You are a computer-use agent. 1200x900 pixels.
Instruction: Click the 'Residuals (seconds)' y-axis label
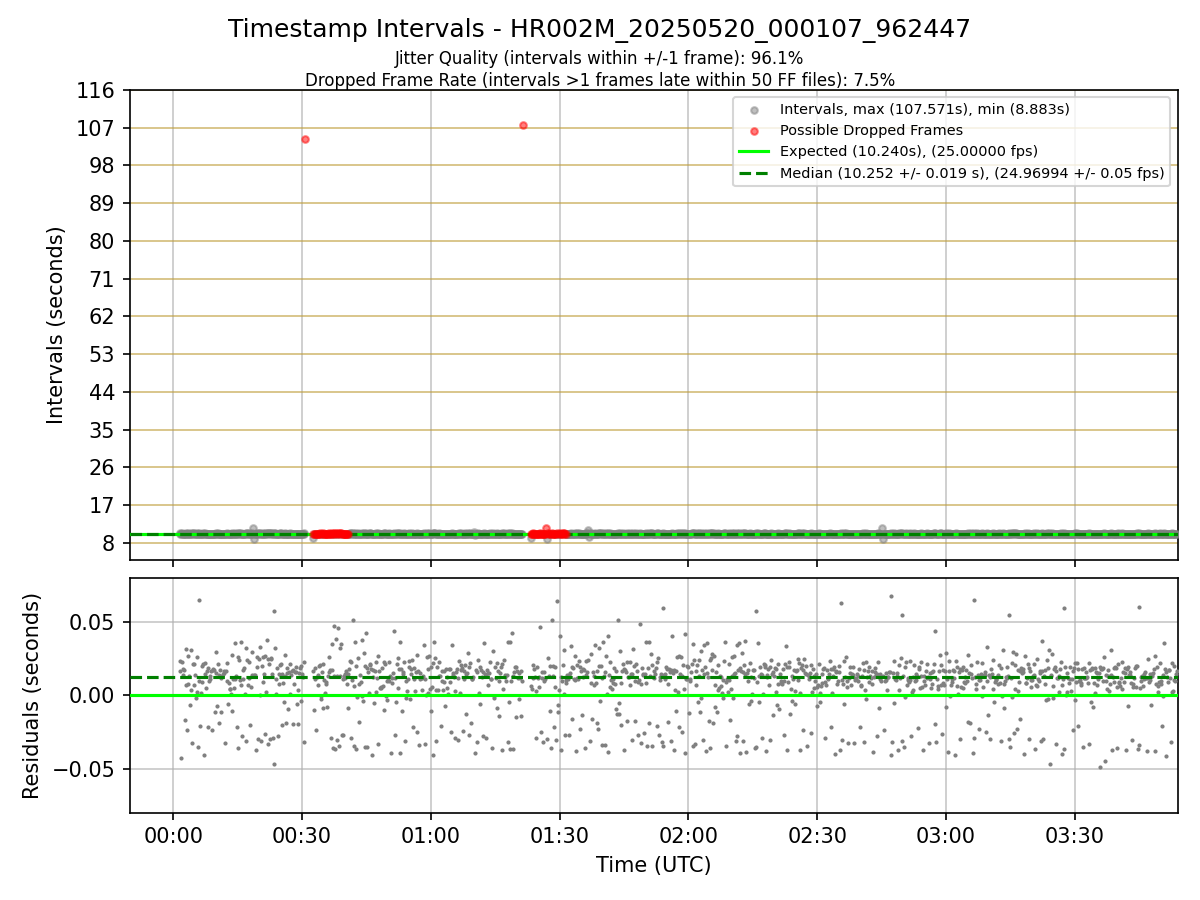(x=32, y=696)
